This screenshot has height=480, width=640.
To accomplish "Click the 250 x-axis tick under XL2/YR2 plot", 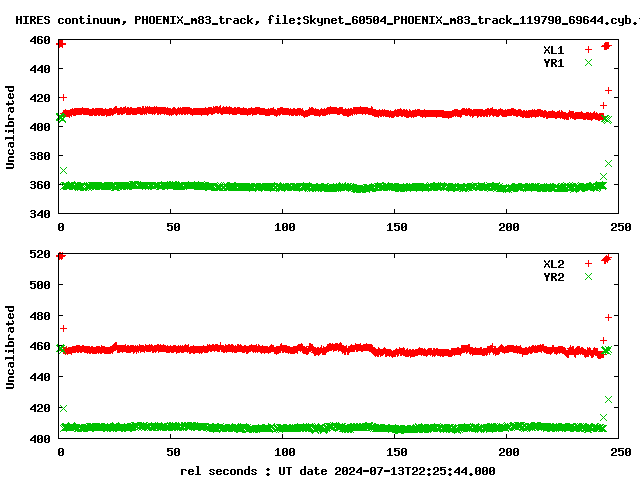I will point(621,452).
